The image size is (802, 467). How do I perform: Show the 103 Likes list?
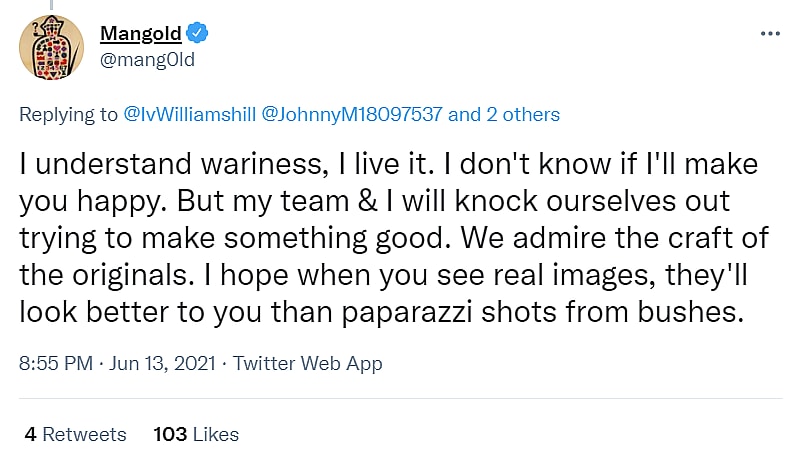coord(196,434)
